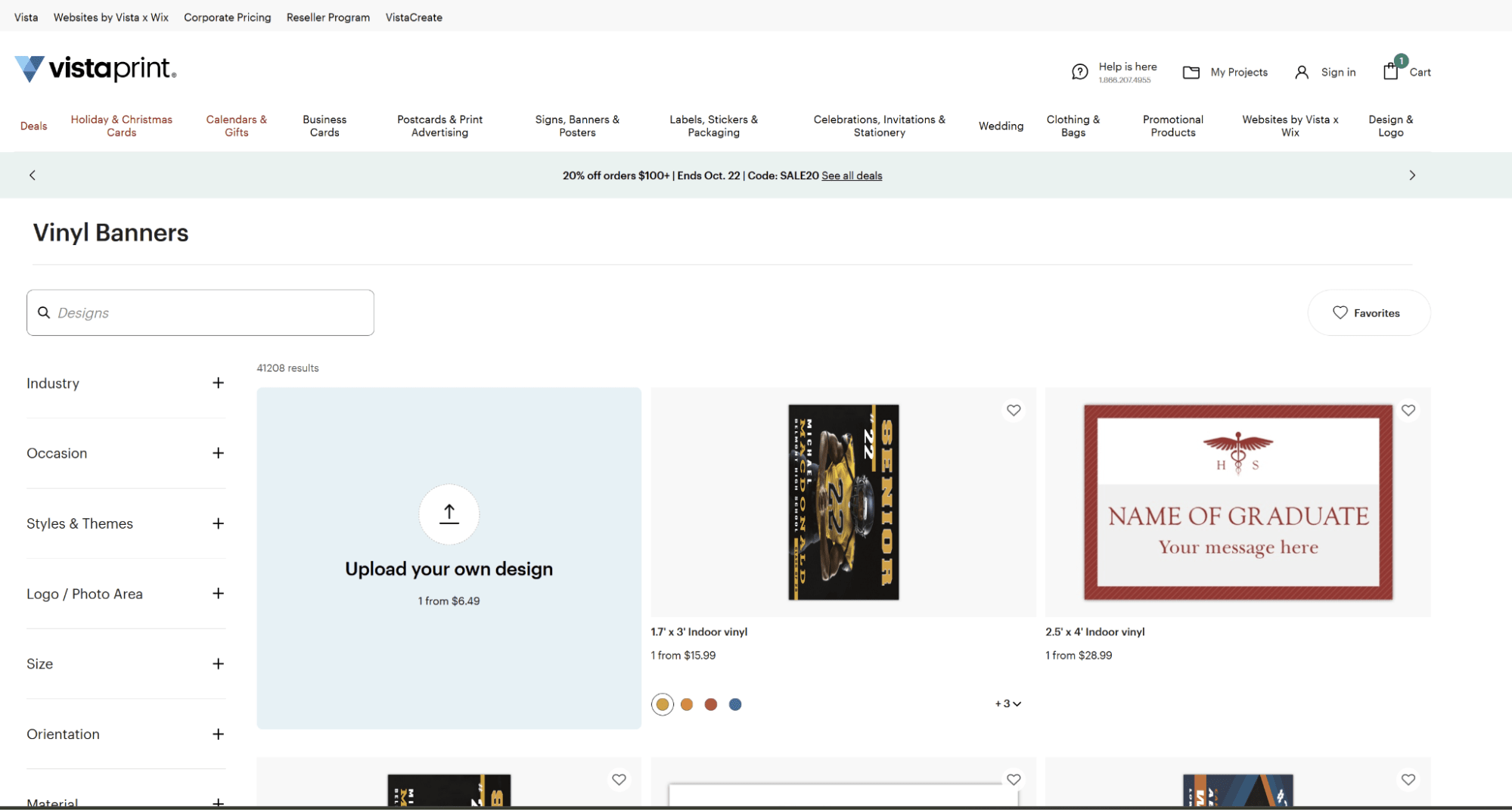Click the Help is here question icon
The image size is (1512, 810).
[x=1079, y=72]
